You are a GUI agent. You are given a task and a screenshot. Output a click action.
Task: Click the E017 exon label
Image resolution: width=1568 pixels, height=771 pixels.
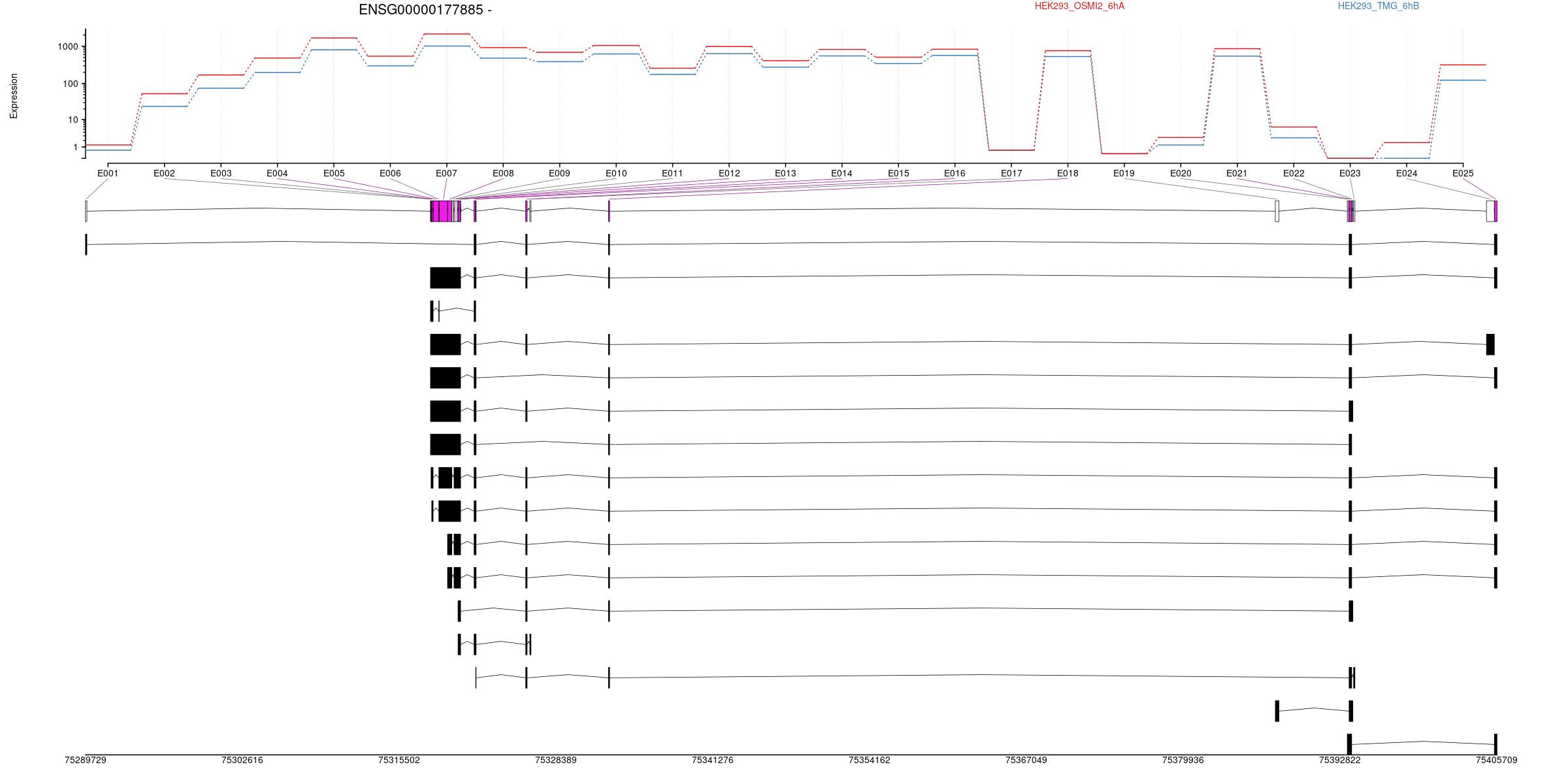(1011, 174)
